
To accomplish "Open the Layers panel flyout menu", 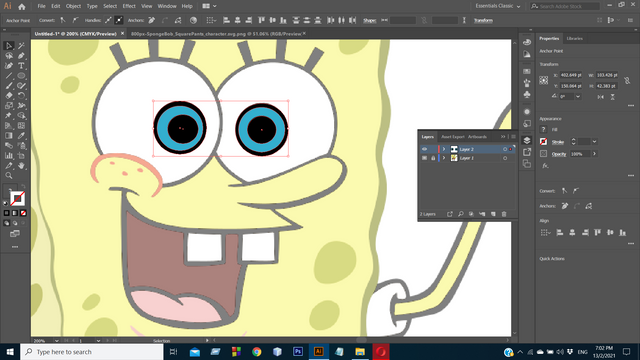I will click(513, 137).
